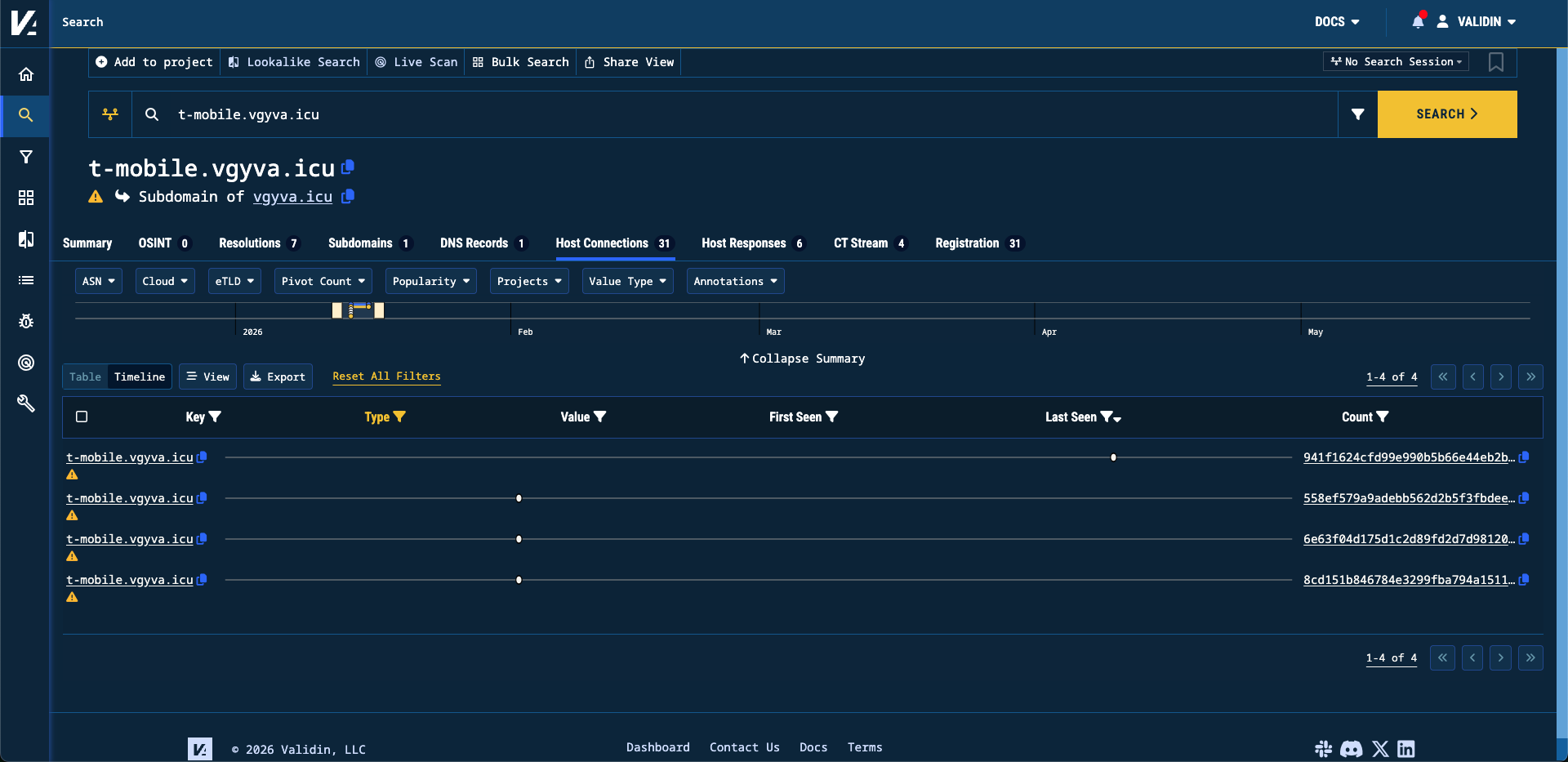The width and height of the screenshot is (1568, 762).
Task: Click Add to project
Action: (x=154, y=62)
